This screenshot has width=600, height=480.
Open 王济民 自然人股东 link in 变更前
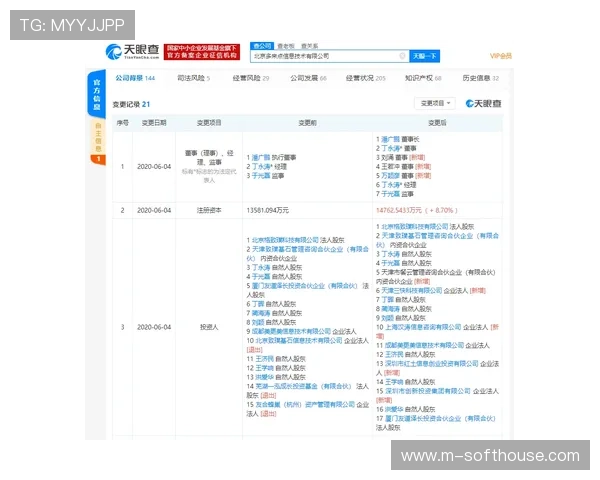click(x=264, y=359)
